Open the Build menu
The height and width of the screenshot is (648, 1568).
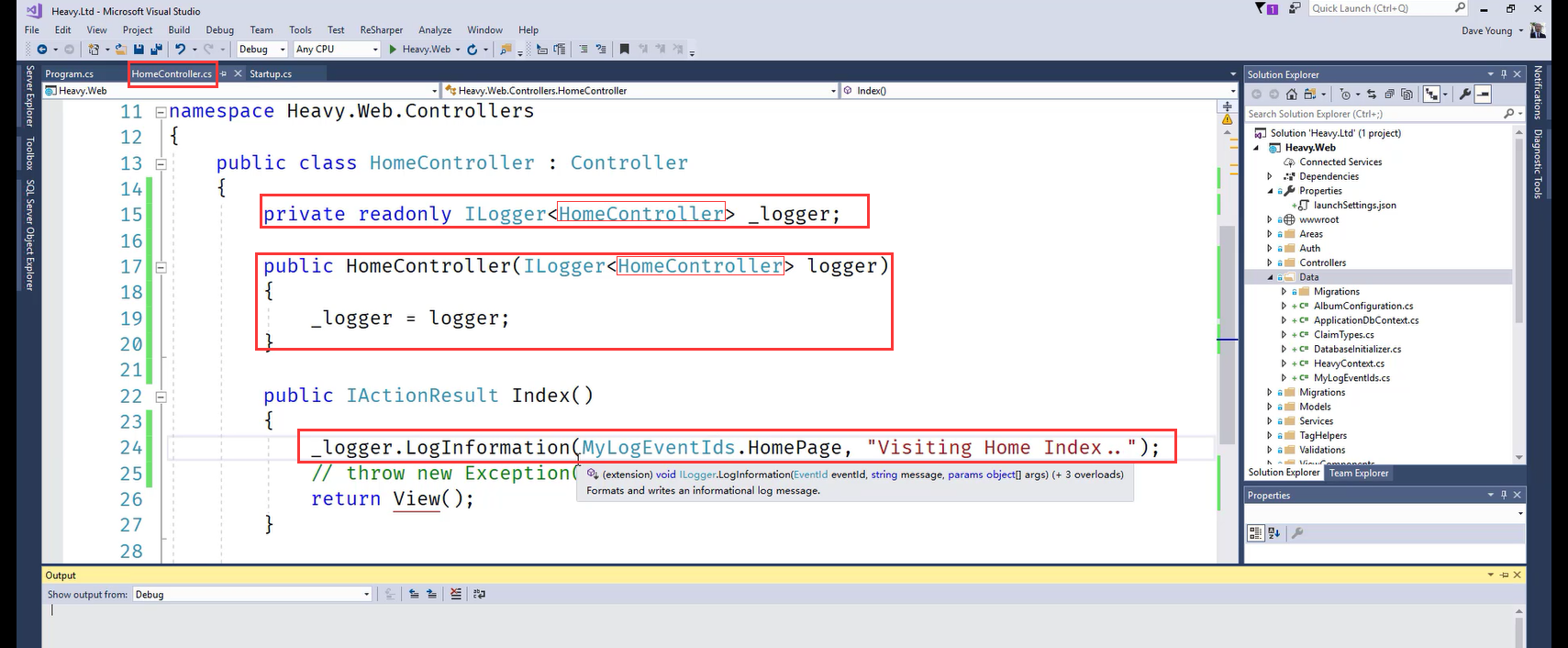pyautogui.click(x=179, y=30)
